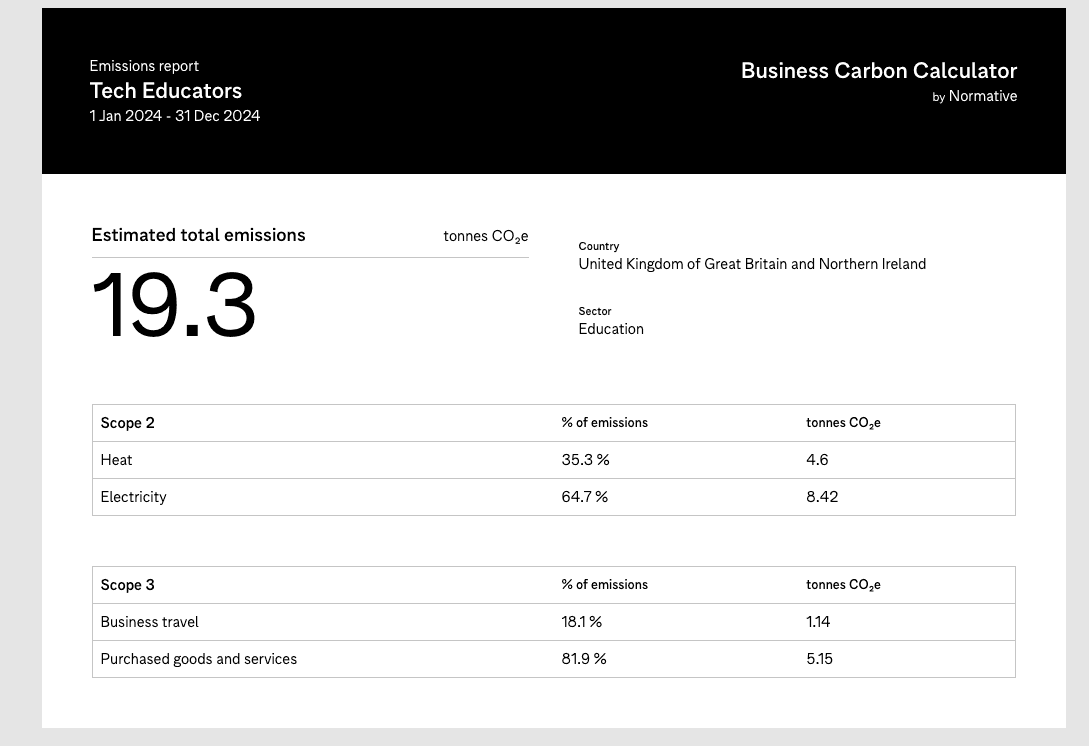Click the '64.7 %' Electricity percentage

tap(585, 497)
